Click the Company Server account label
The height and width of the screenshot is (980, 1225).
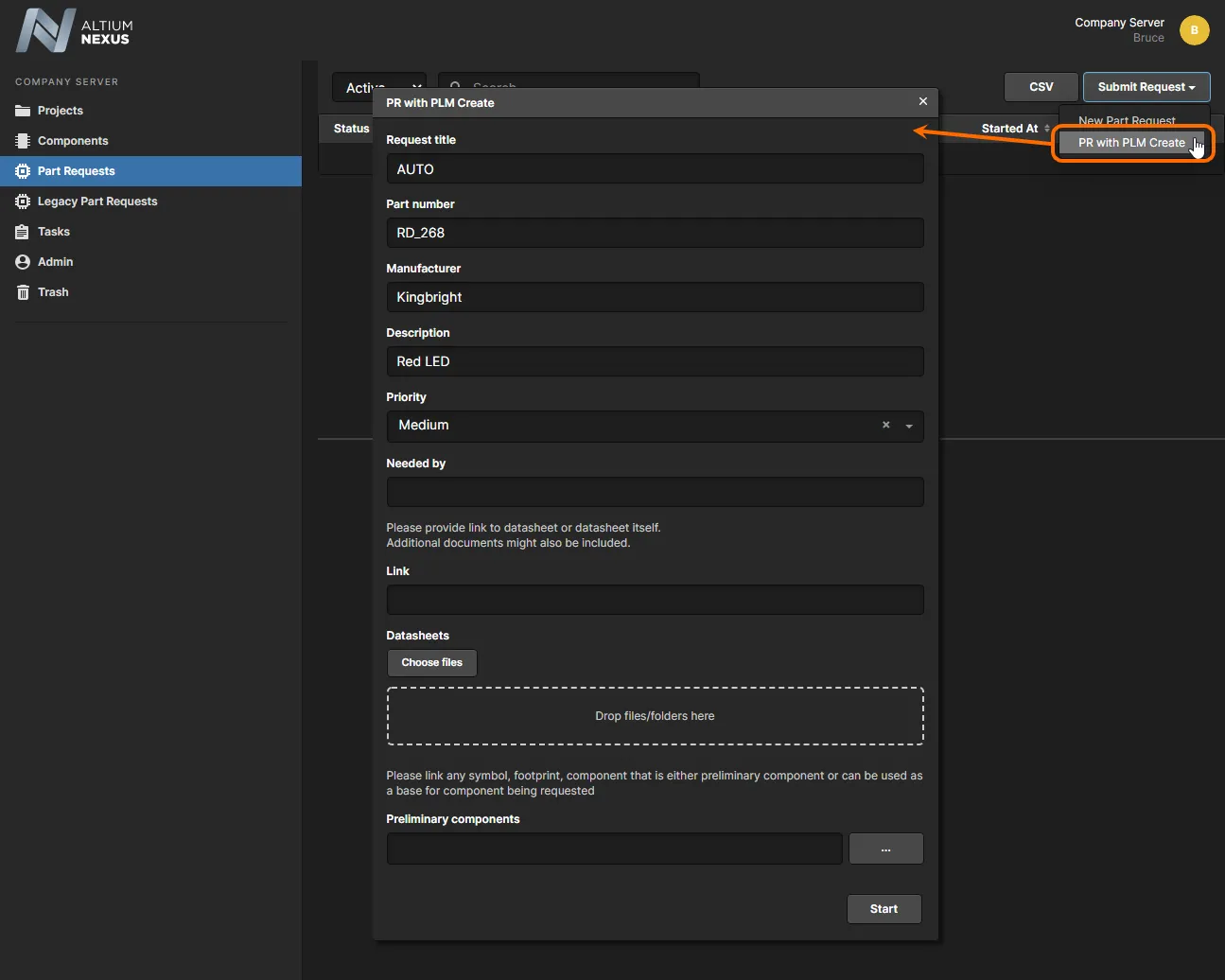click(1119, 23)
